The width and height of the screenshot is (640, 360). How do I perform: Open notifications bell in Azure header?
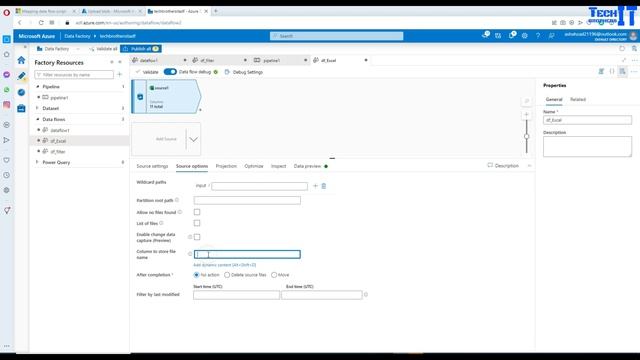click(512, 36)
